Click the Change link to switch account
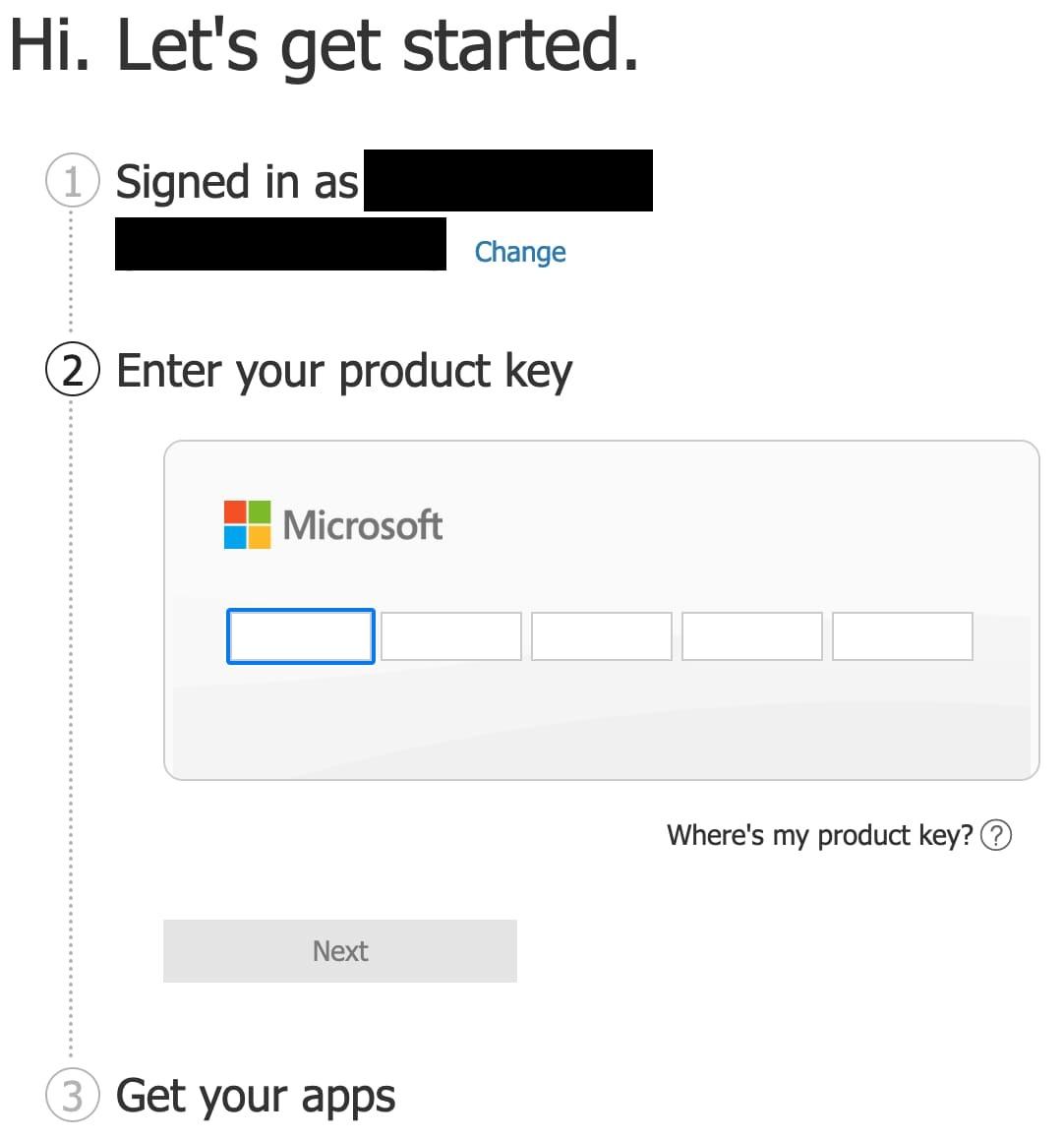The height and width of the screenshot is (1139, 1064). 520,252
